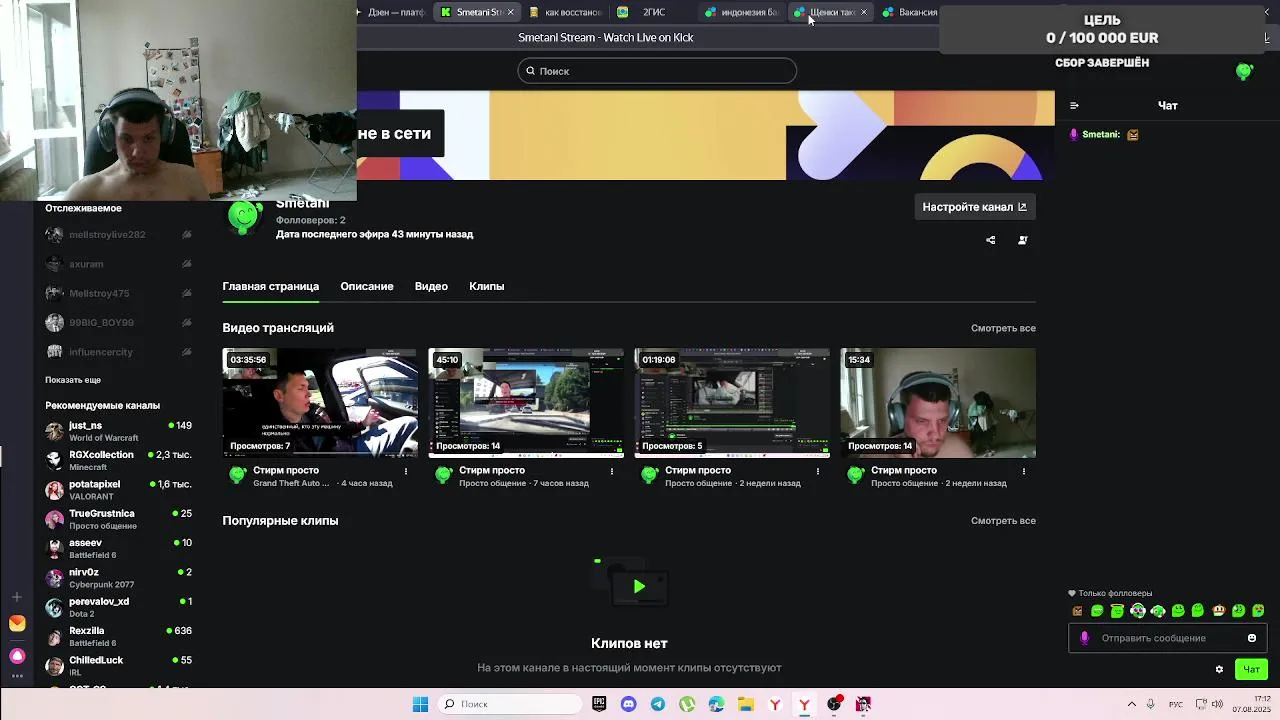Open Epic Games launcher in taskbar

[599, 704]
